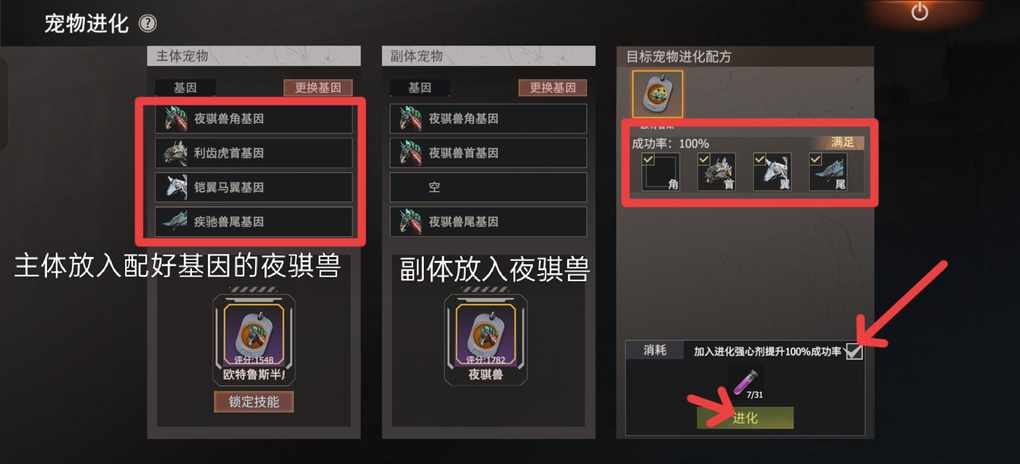
Task: Toggle the 加入进化强心剂 checkbox
Action: [x=854, y=351]
